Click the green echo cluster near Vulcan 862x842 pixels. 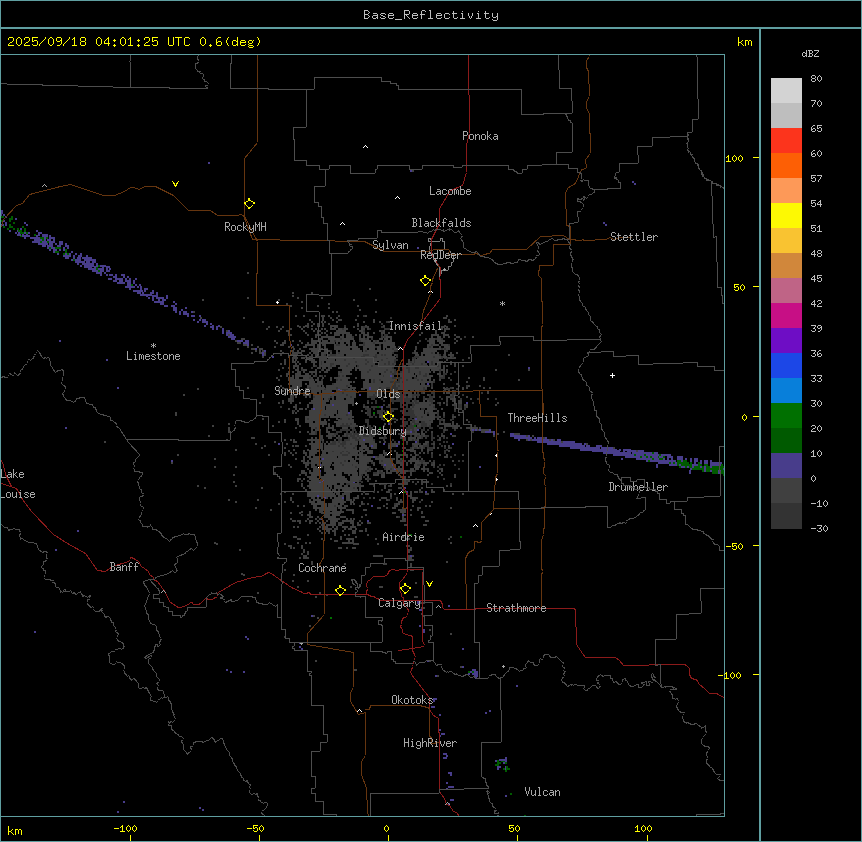click(502, 765)
